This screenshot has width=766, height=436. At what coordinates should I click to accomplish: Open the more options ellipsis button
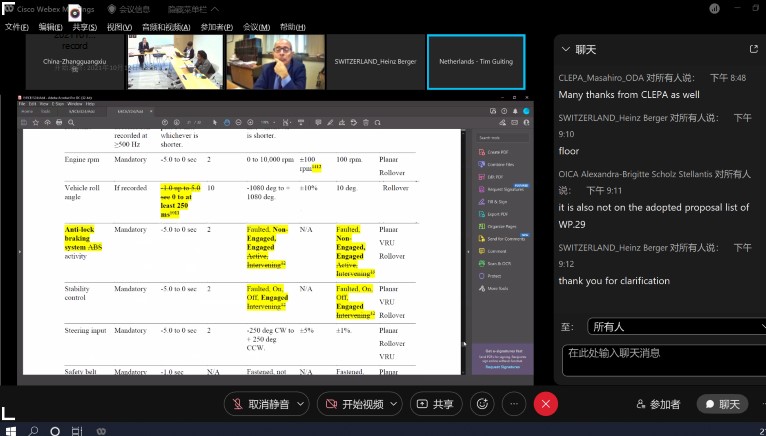(x=513, y=404)
